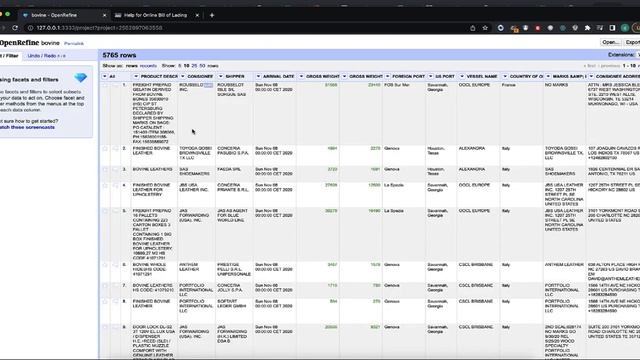Click the 5765 rows heading
640x360 pixels.
coord(119,55)
